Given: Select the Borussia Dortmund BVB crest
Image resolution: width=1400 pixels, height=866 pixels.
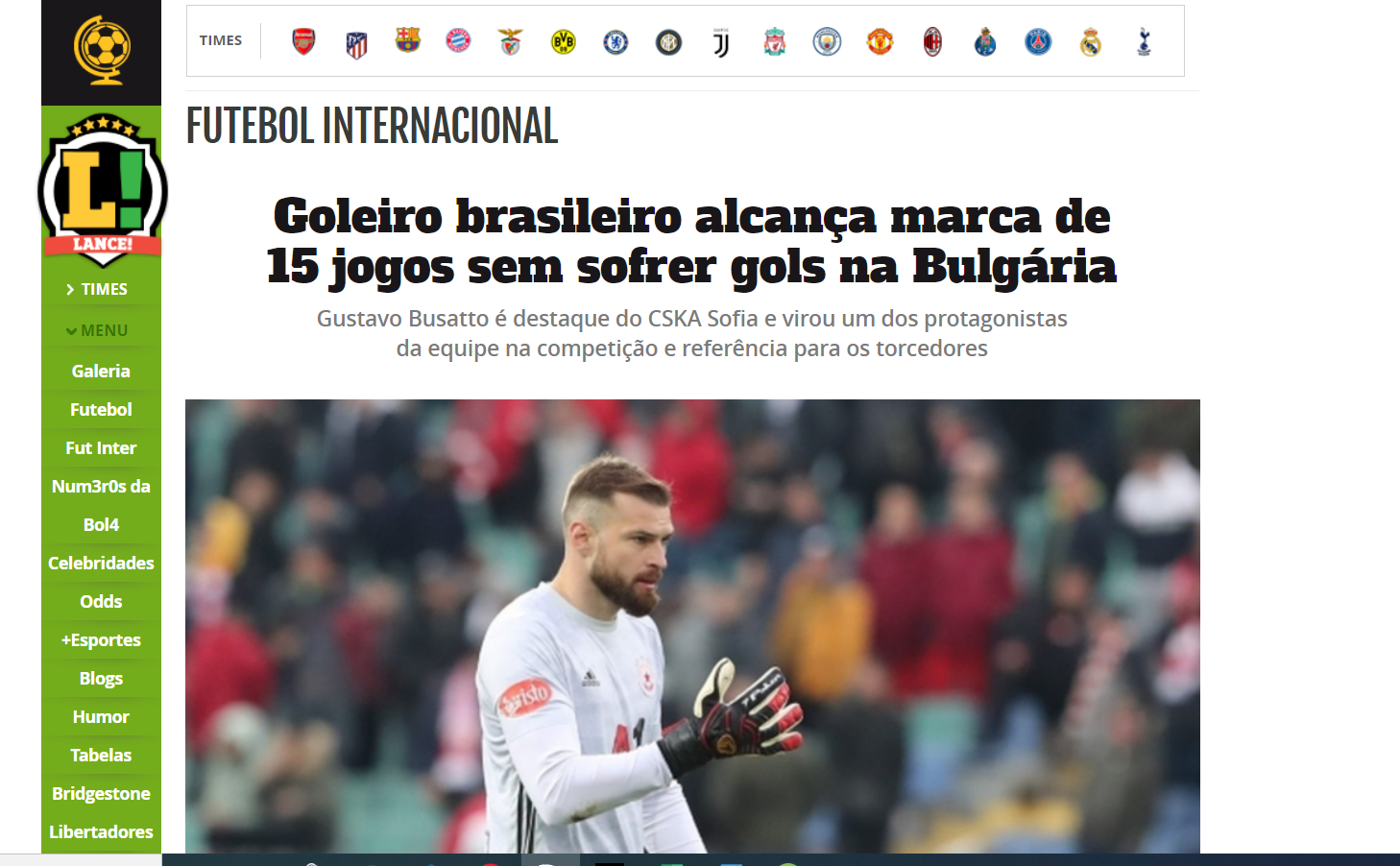Looking at the screenshot, I should pyautogui.click(x=564, y=42).
